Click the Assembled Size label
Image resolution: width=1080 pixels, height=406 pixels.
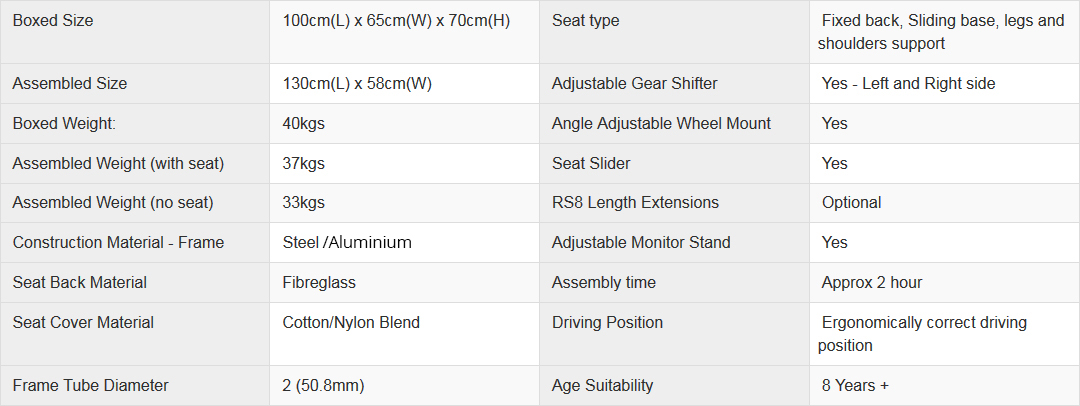click(x=70, y=83)
